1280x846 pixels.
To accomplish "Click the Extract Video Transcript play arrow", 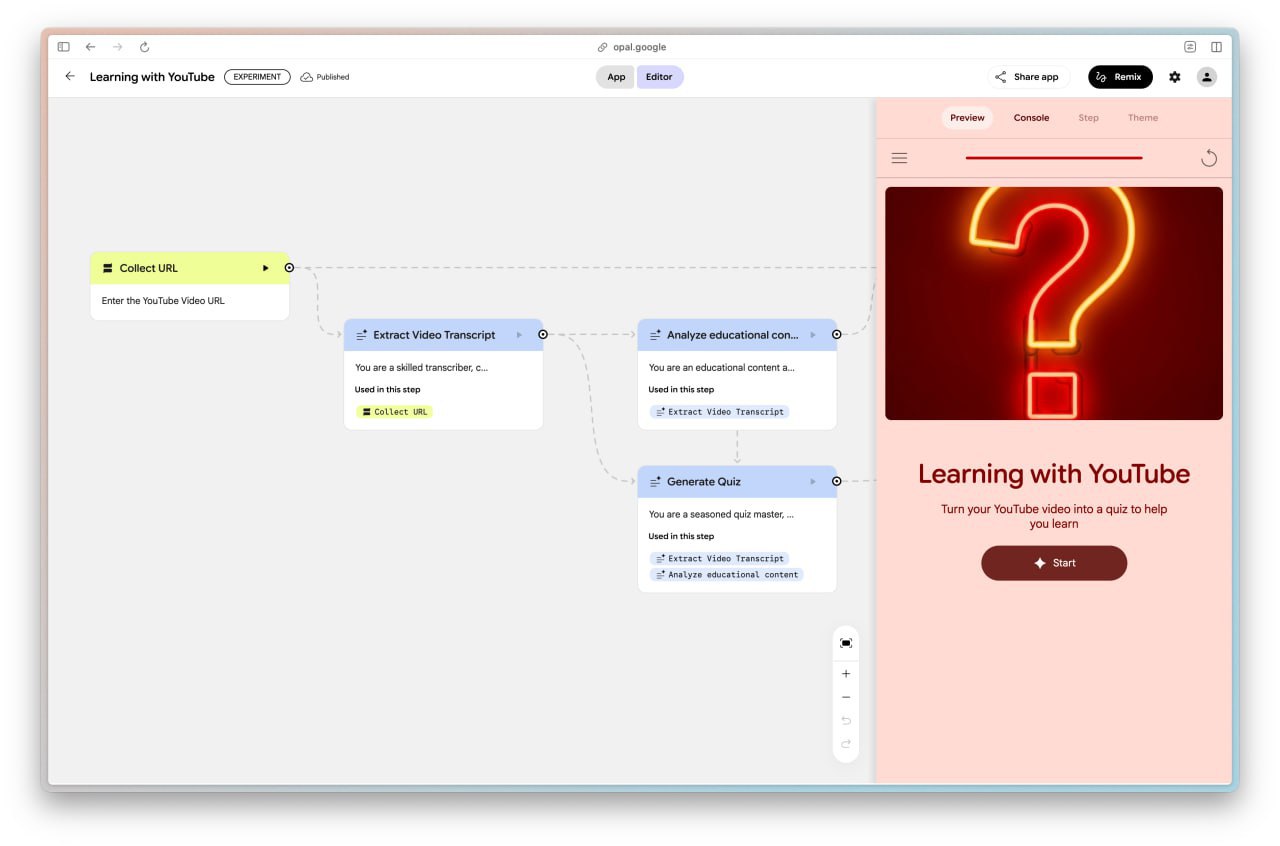I will coord(519,335).
